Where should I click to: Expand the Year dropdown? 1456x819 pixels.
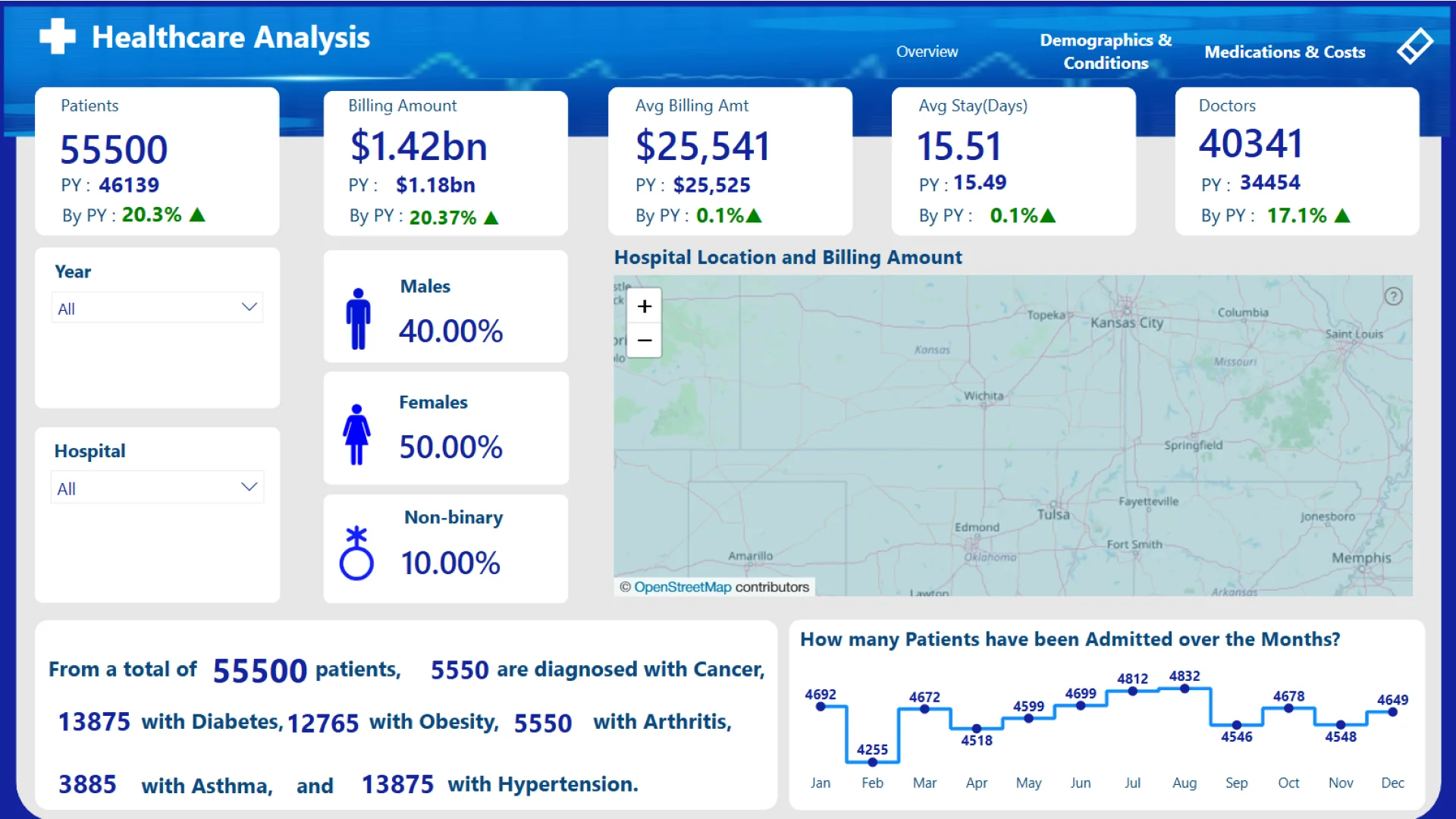pos(157,309)
